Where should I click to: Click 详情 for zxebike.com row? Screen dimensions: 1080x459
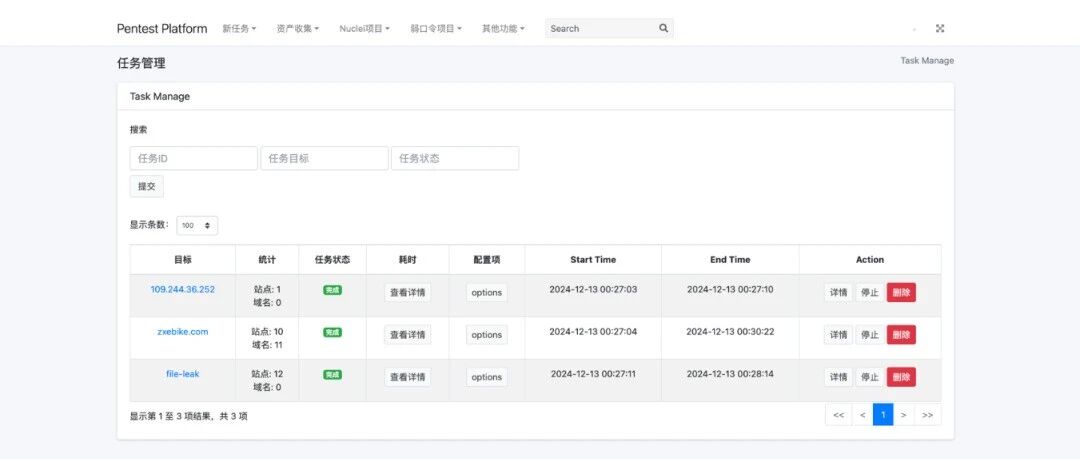click(x=838, y=334)
